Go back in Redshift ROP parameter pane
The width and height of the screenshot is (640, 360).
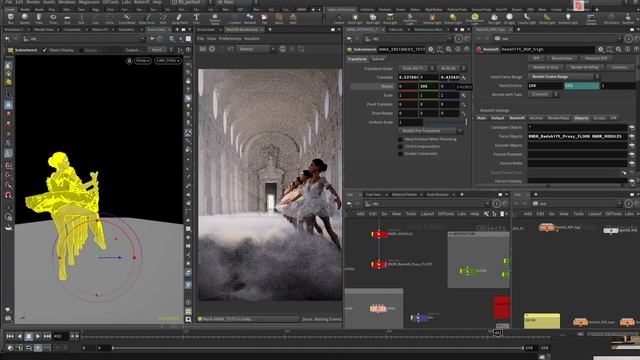[x=479, y=39]
